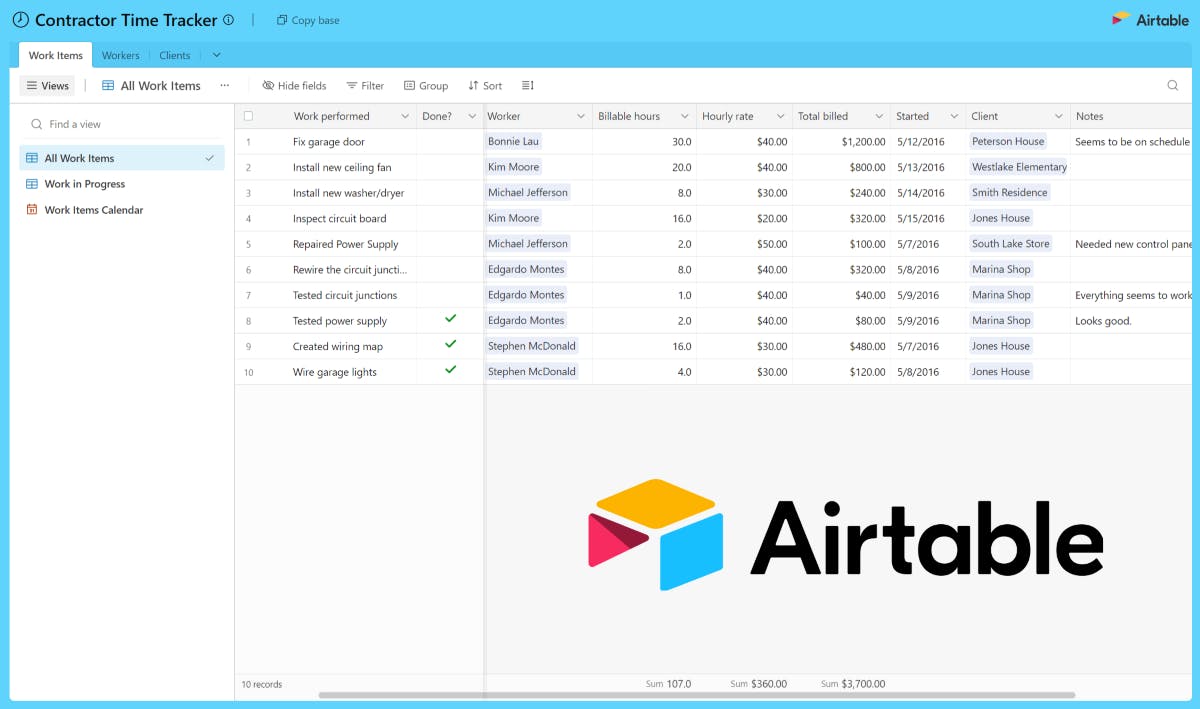Image resolution: width=1200 pixels, height=709 pixels.
Task: Expand the Hourly rate column menu
Action: tap(781, 116)
